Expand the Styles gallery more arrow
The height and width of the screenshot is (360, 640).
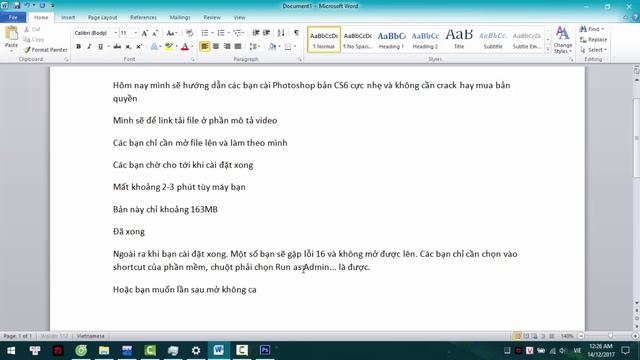pyautogui.click(x=548, y=50)
